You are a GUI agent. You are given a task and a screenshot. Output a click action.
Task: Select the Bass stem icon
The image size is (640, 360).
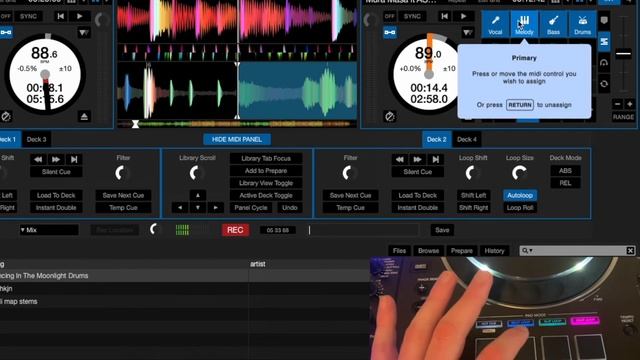coord(553,24)
